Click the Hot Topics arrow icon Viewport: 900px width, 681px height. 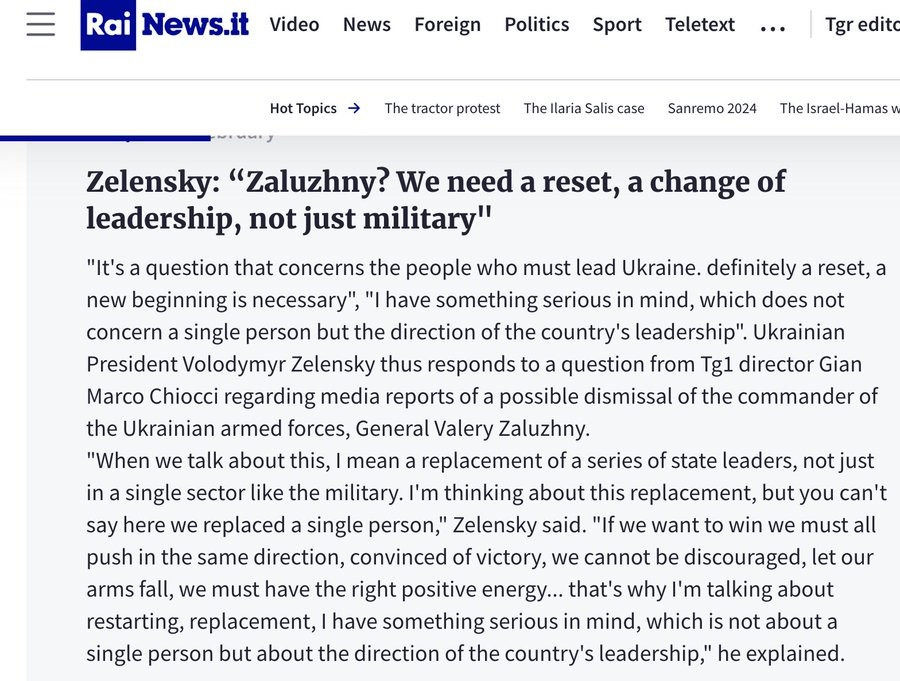coord(354,108)
